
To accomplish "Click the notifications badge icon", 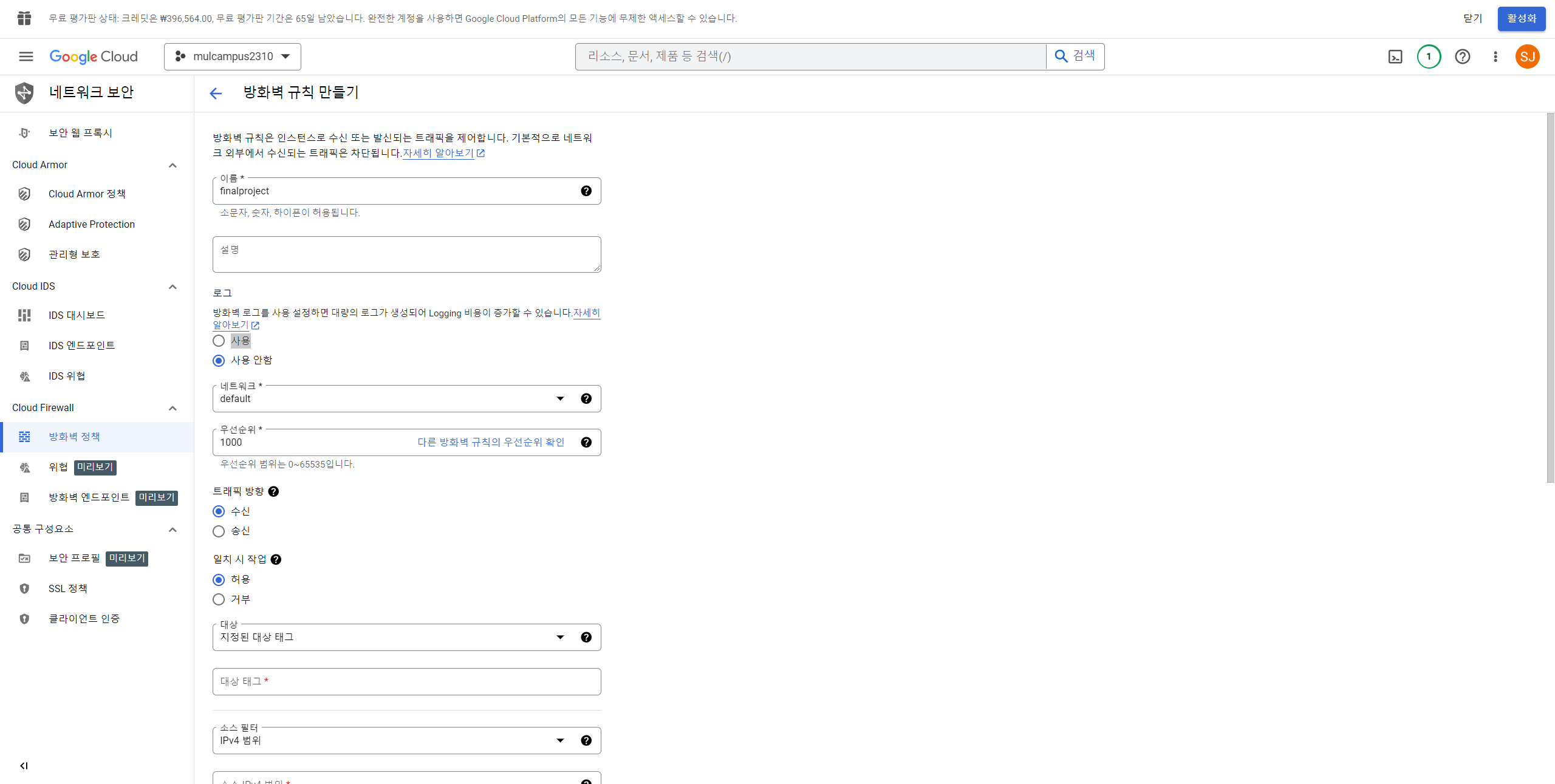I will click(x=1429, y=56).
